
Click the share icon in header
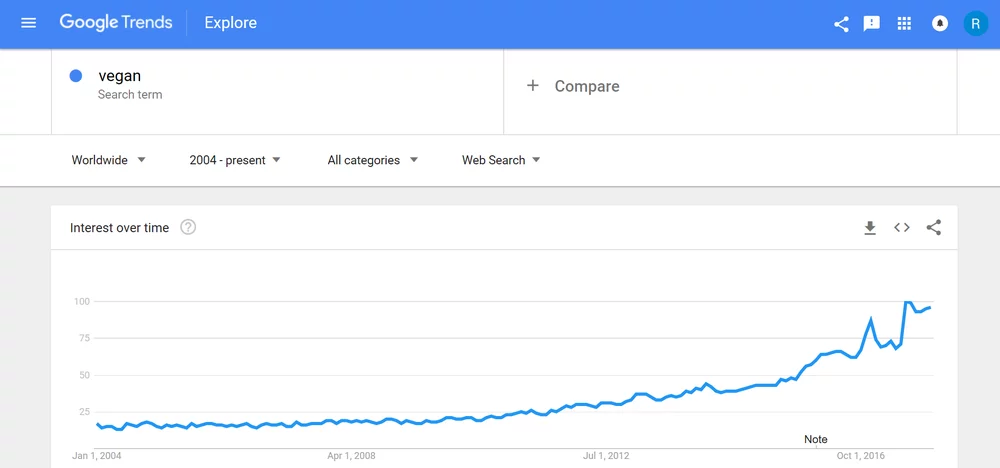[841, 24]
